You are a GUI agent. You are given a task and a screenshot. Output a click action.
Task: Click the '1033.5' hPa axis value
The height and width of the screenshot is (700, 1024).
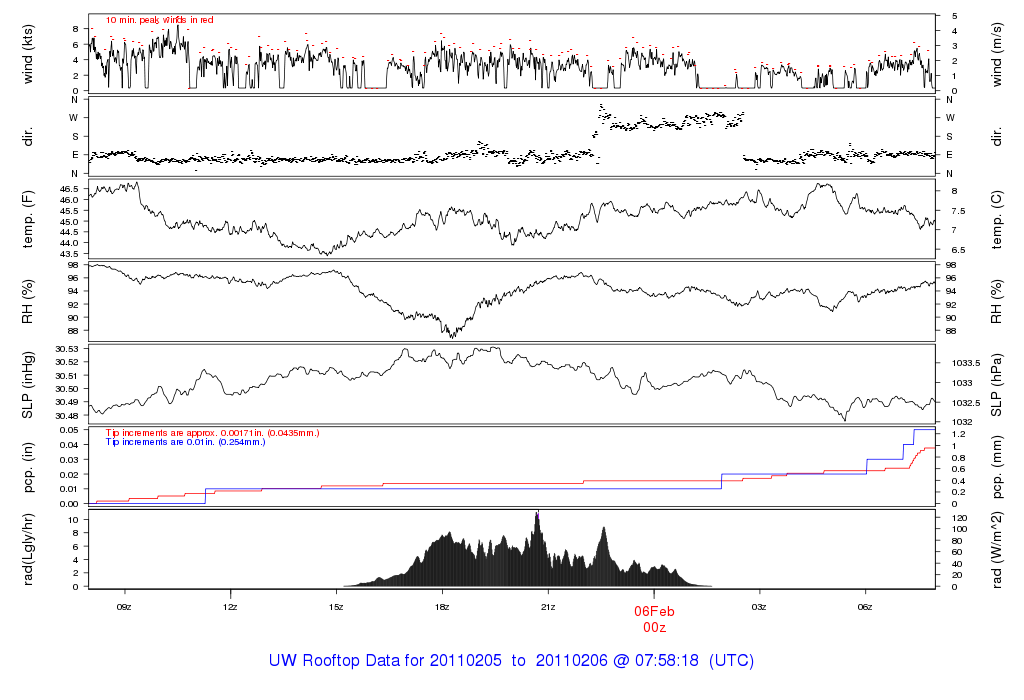click(966, 363)
